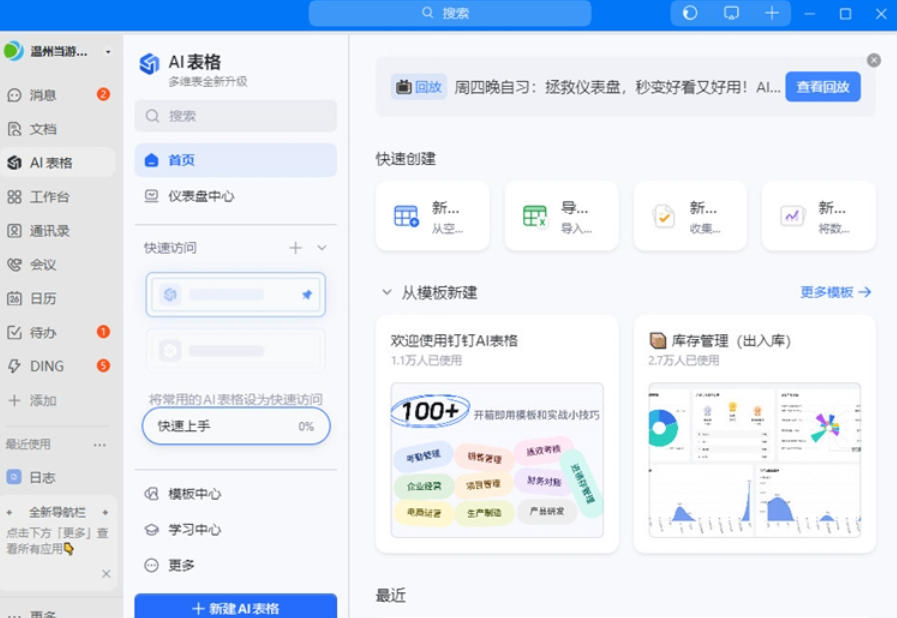This screenshot has height=618, width=897.
Task: Click 欢迎使用钉钉AI表格 title
Action: (454, 341)
